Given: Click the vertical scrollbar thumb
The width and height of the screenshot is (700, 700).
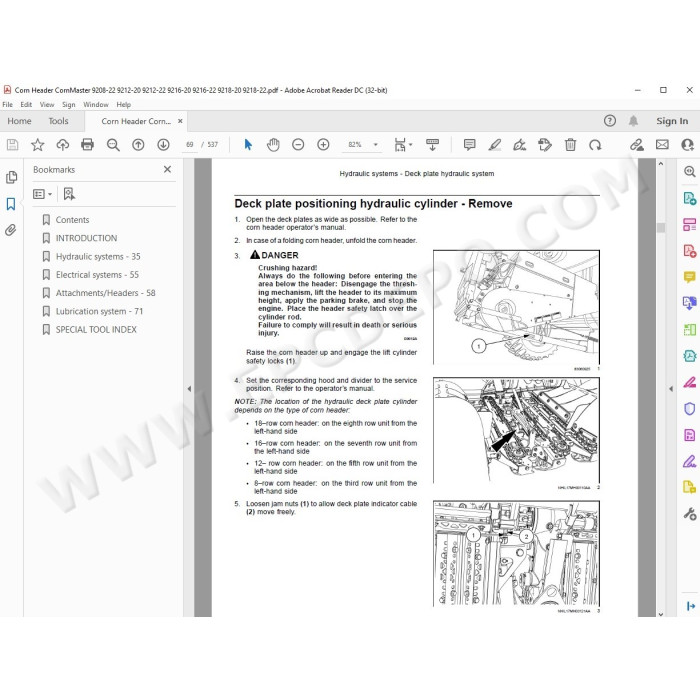Looking at the screenshot, I should click(x=661, y=227).
